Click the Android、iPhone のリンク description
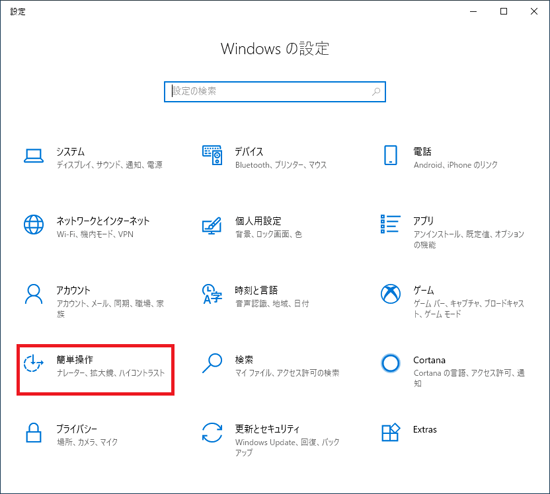This screenshot has height=494, width=550. (x=456, y=165)
